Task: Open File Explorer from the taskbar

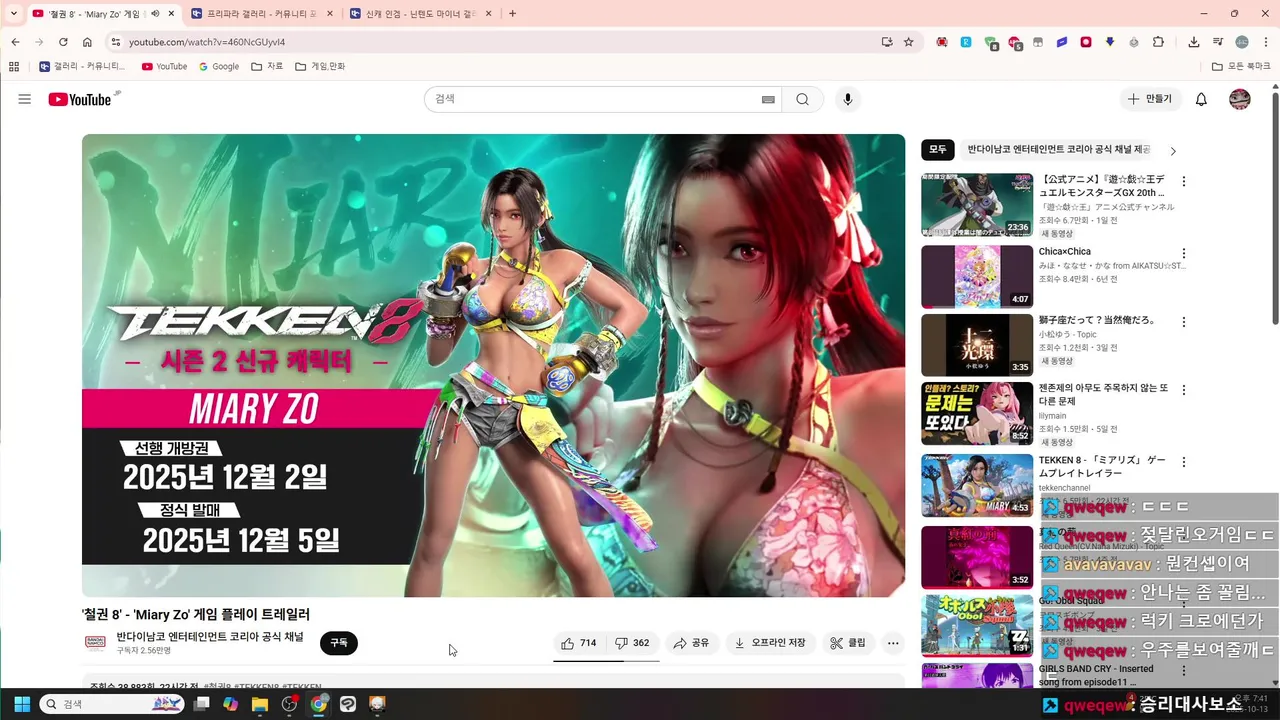Action: (x=260, y=704)
